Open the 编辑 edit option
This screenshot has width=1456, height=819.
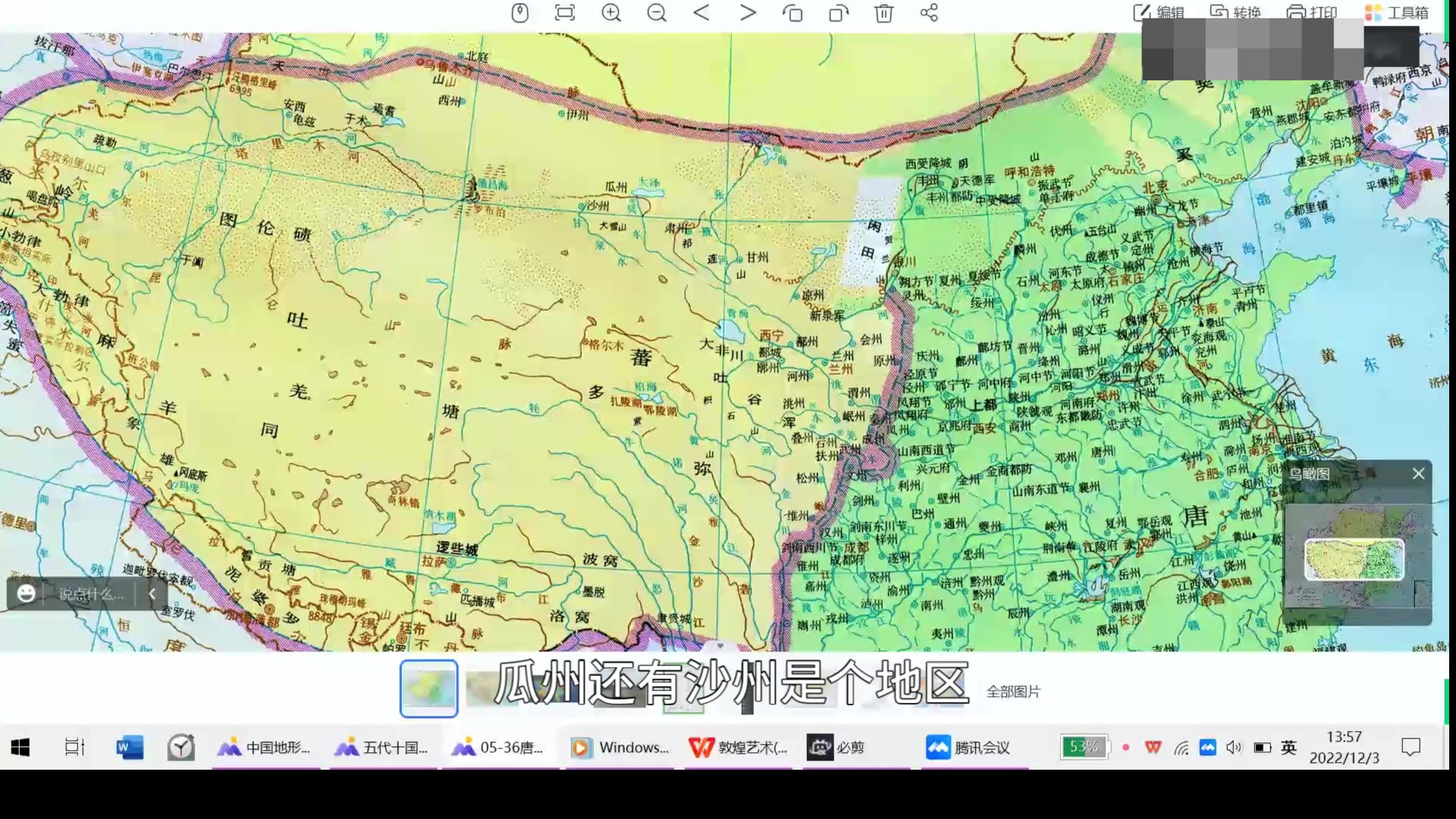click(x=1158, y=12)
